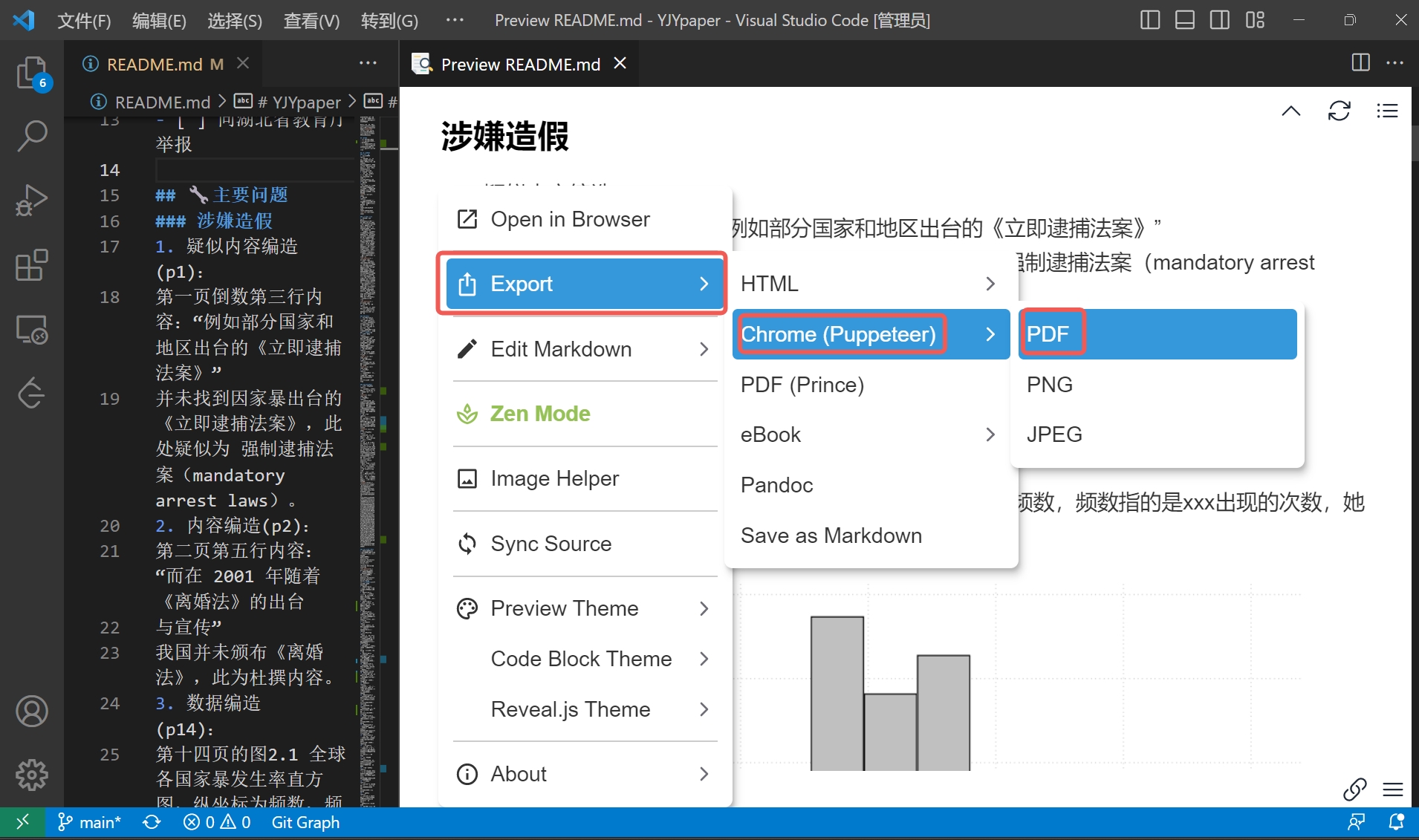The height and width of the screenshot is (840, 1419).
Task: Select Pandoc export option
Action: (x=871, y=485)
